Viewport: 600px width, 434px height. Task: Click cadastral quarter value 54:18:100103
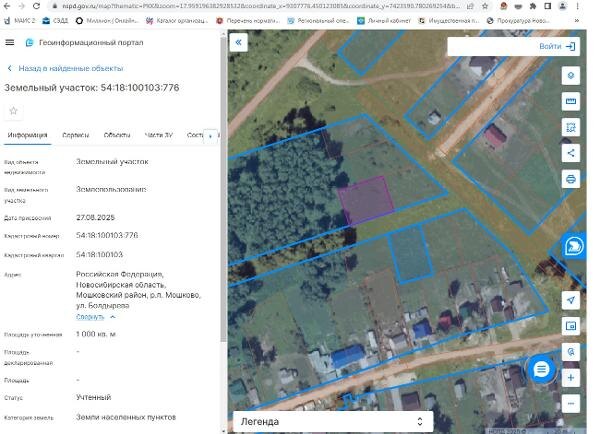tap(99, 255)
